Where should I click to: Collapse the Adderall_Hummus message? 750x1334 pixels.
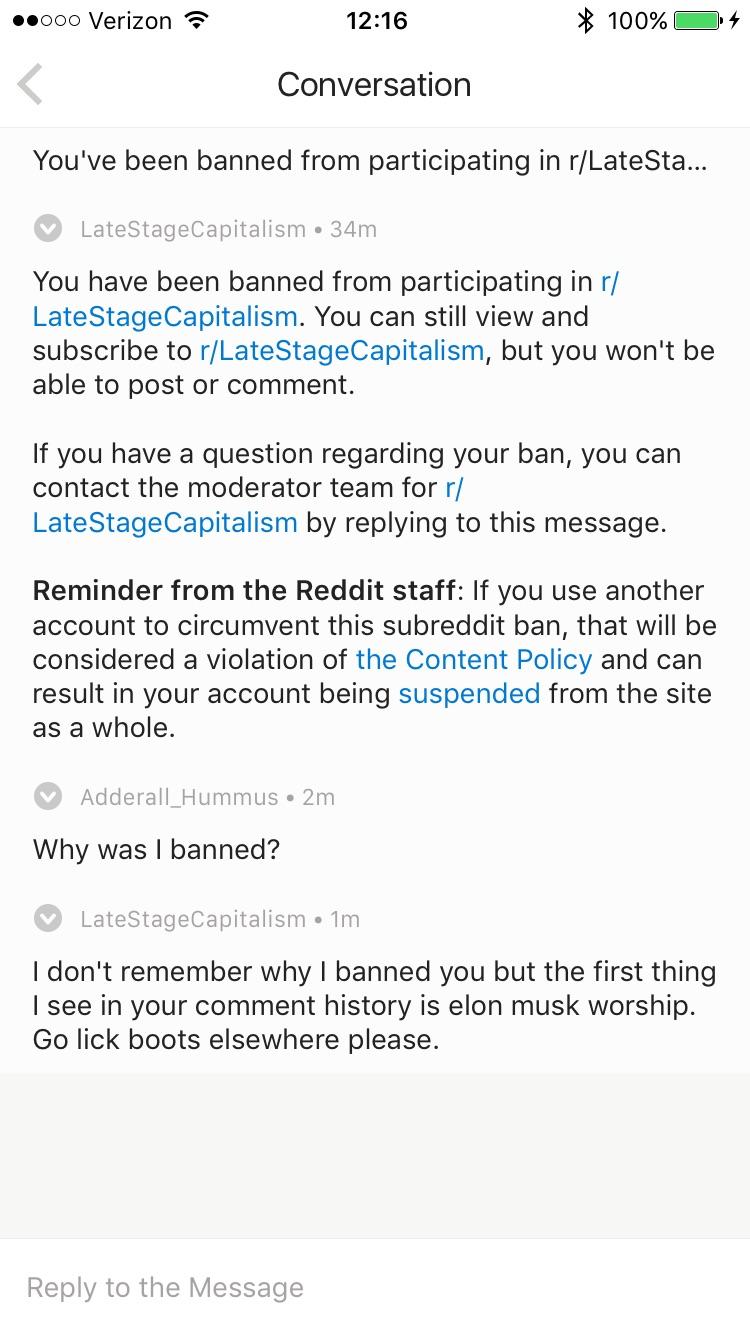click(x=47, y=797)
